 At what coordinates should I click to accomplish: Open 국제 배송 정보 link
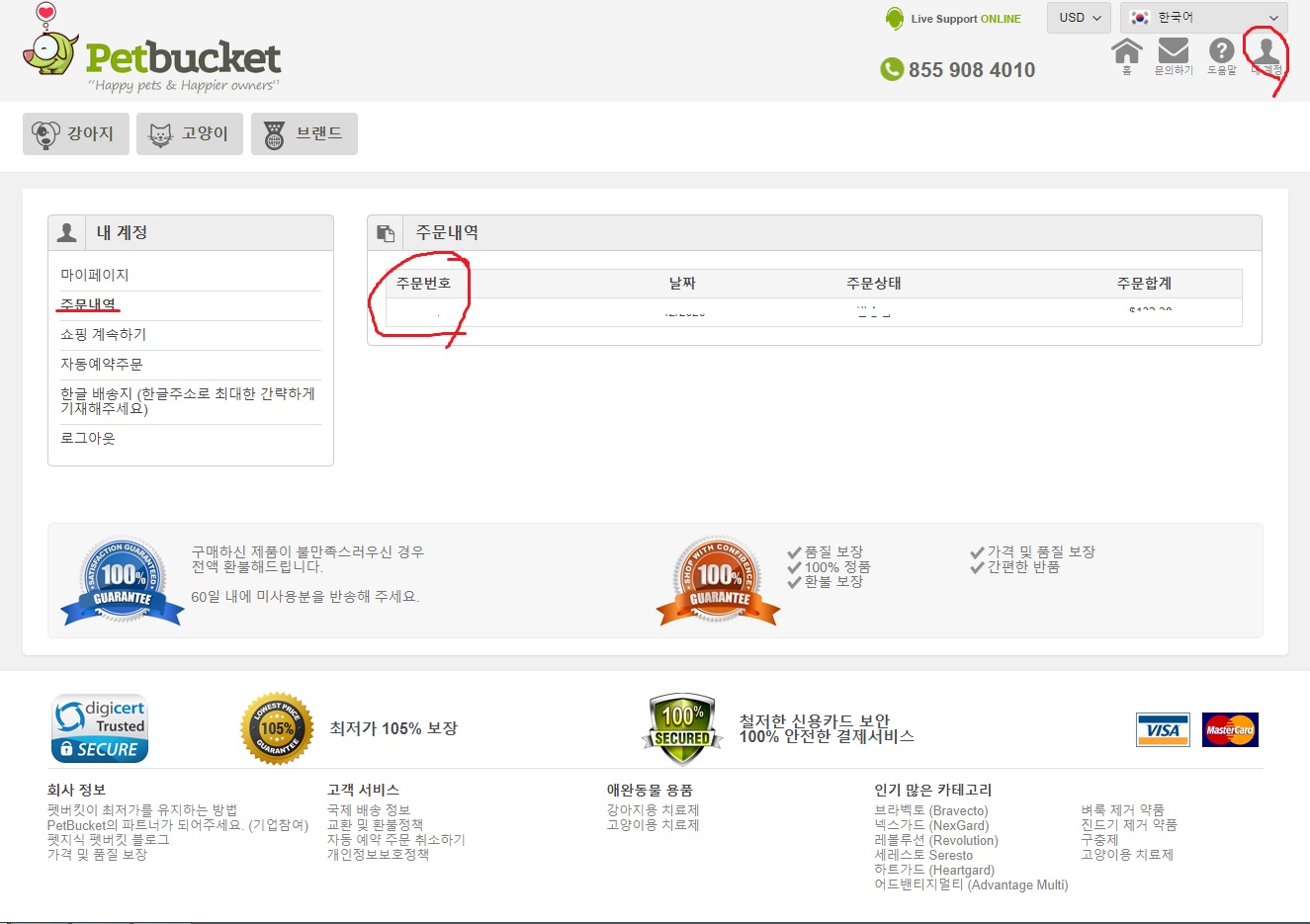tap(369, 810)
